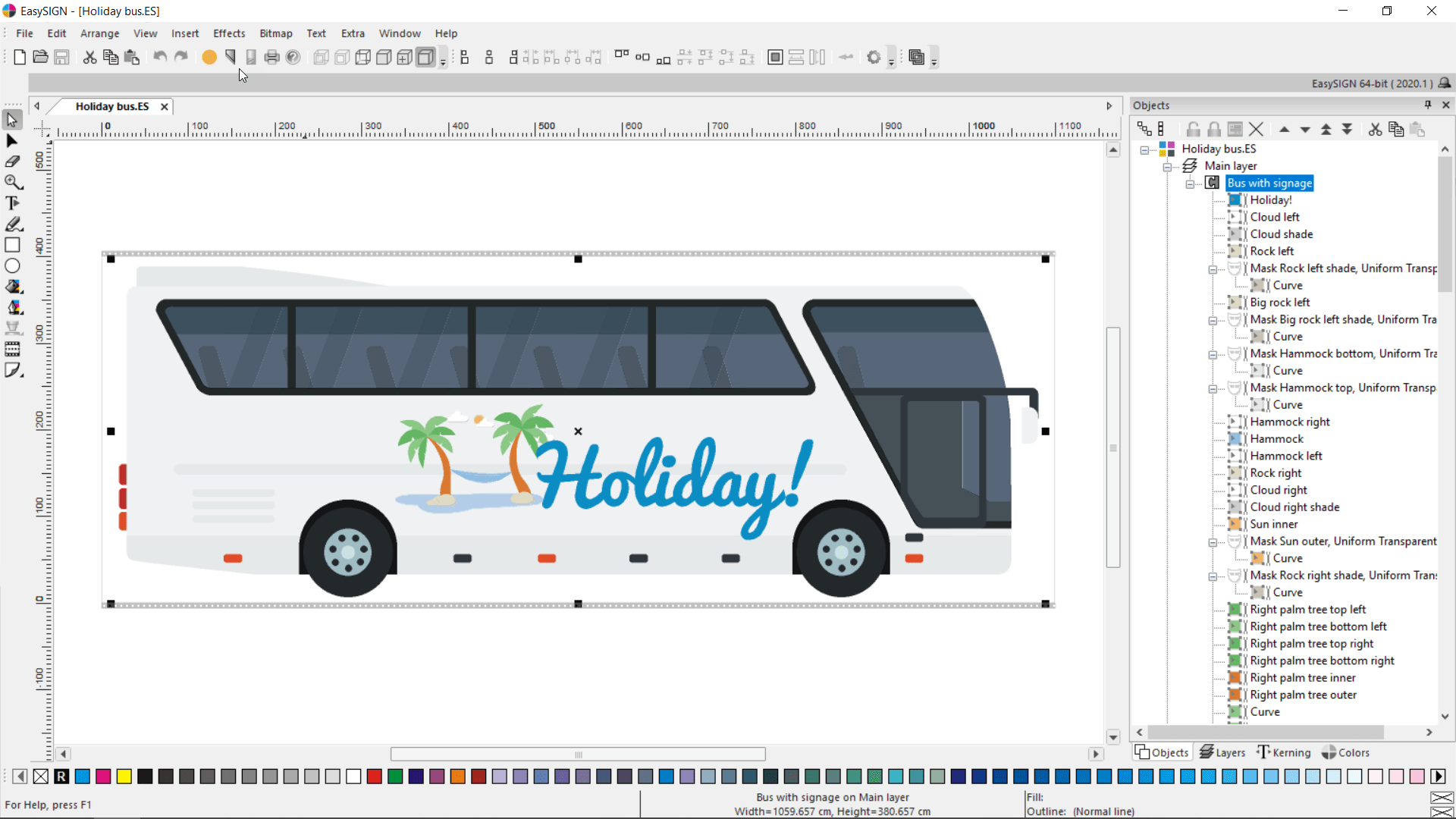
Task: Click the scissors Cut icon in Objects panel
Action: tap(1375, 129)
